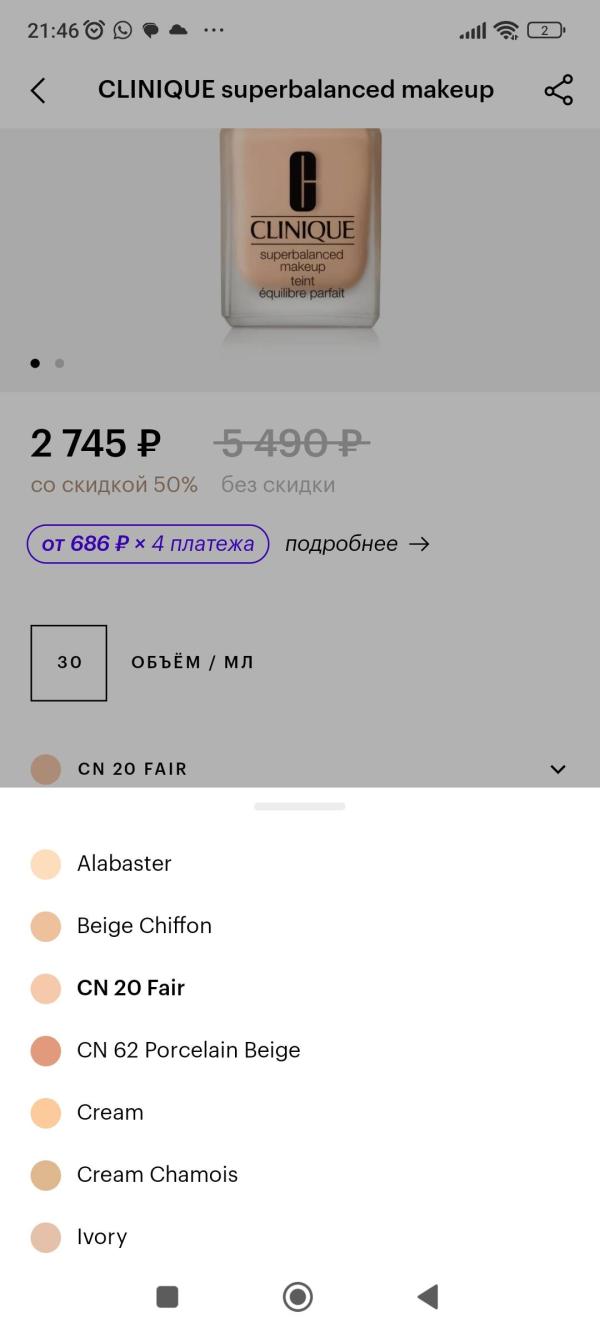Tap the Cream color swatch circle

click(x=46, y=1112)
